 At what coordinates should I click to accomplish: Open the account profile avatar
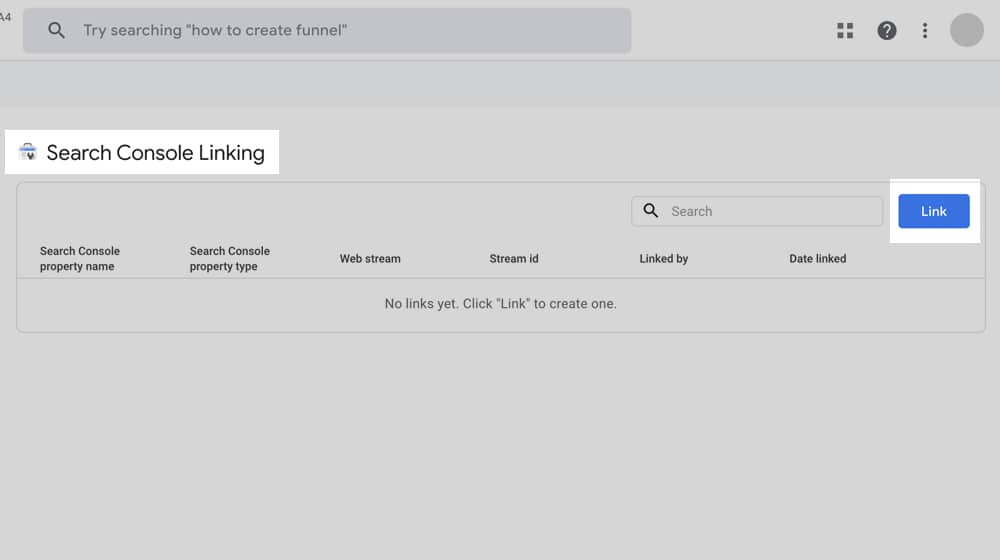pyautogui.click(x=967, y=30)
